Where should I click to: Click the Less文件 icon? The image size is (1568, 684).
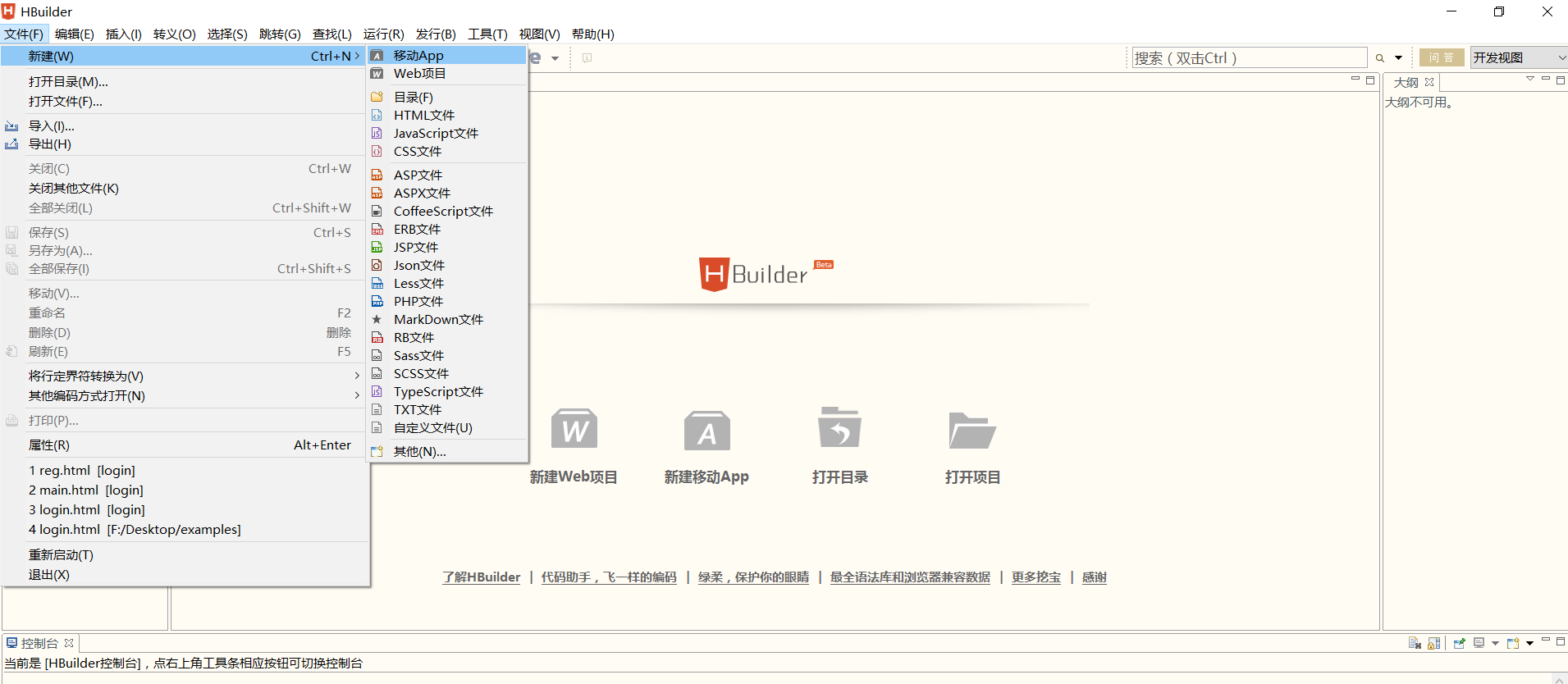tap(377, 283)
